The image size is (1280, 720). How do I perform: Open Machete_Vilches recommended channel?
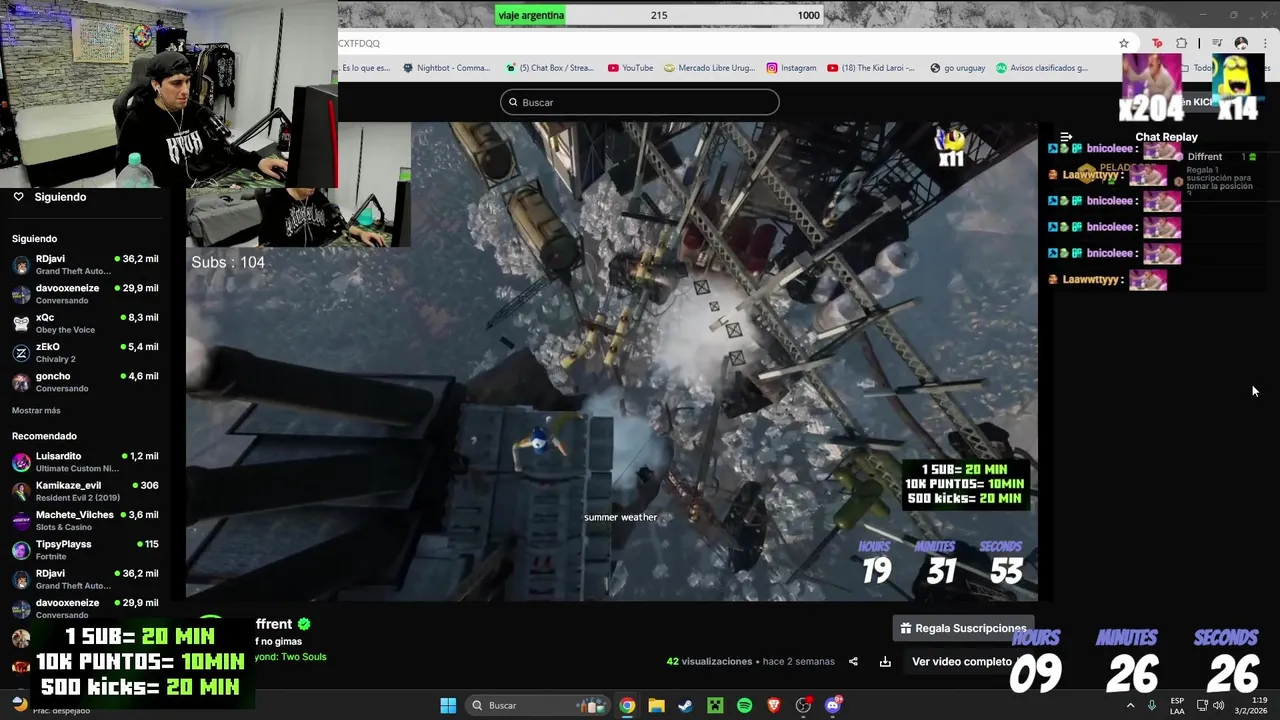[85, 520]
